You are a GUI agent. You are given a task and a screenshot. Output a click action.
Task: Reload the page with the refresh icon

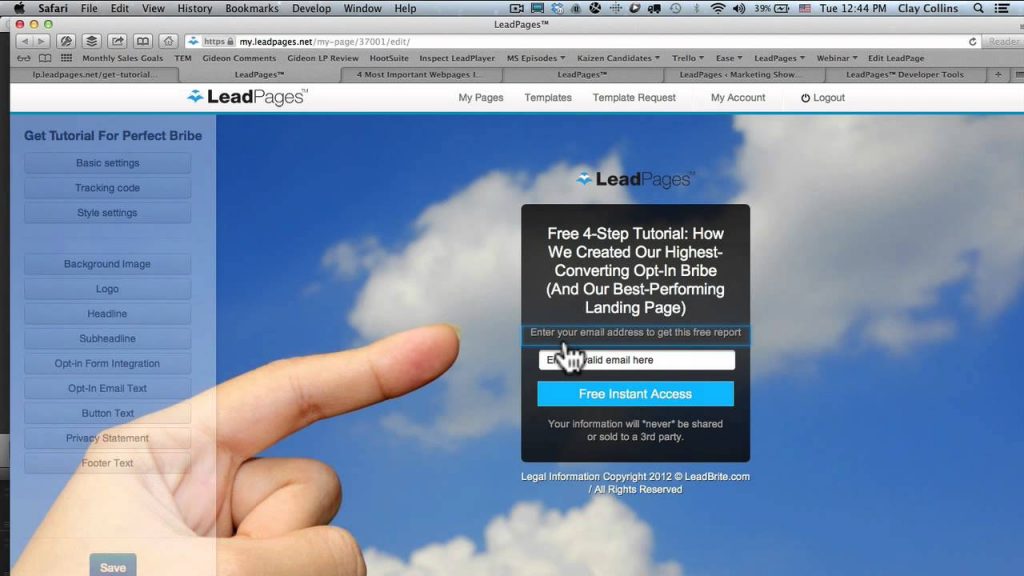click(x=973, y=42)
